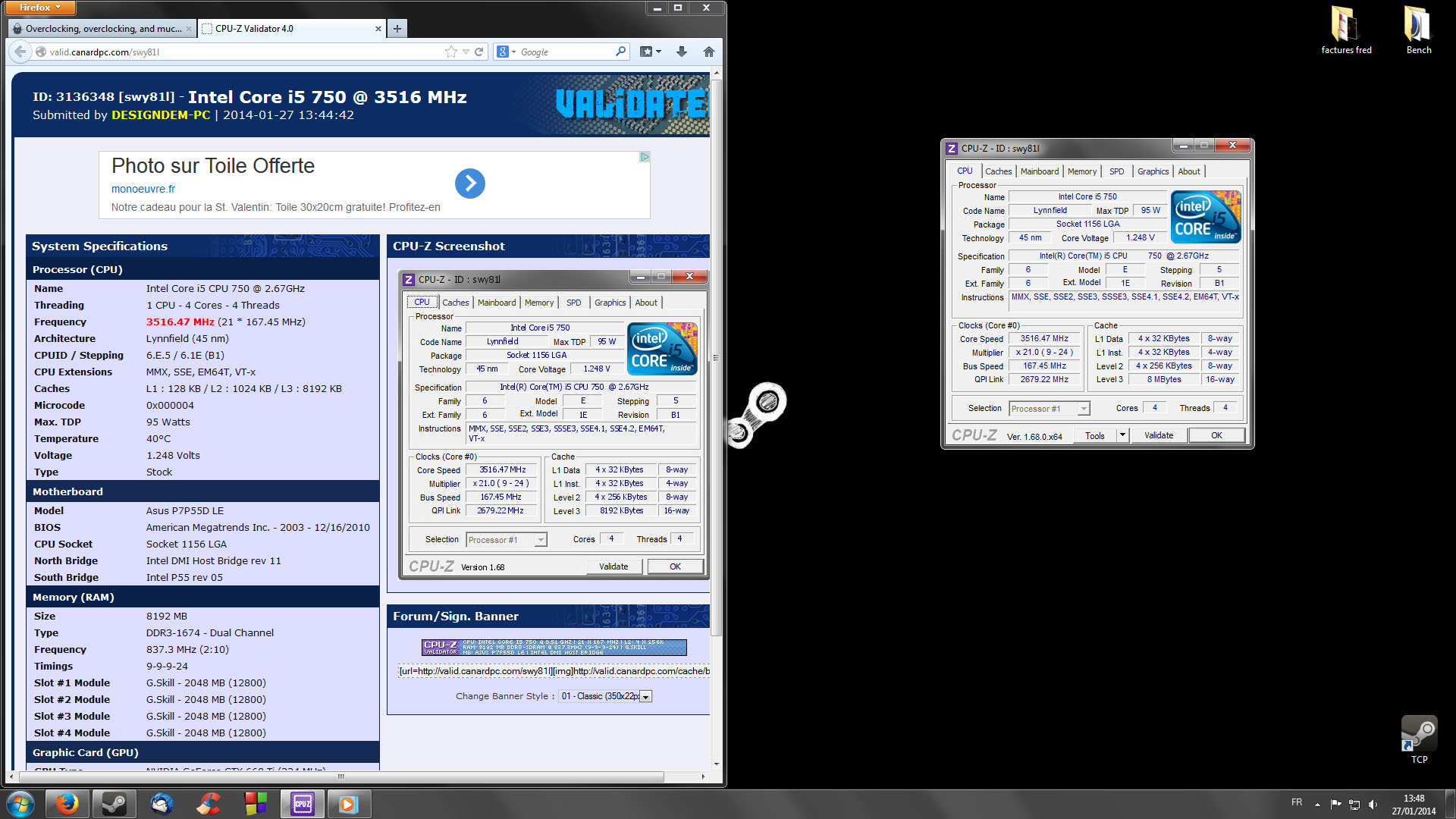Image resolution: width=1456 pixels, height=819 pixels.
Task: Open the Bench desktop folder
Action: [x=1418, y=31]
